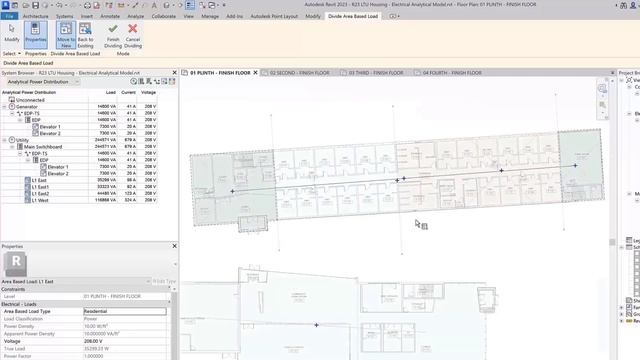Click the Load column header
This screenshot has height=360, width=640.
pyautogui.click(x=111, y=92)
